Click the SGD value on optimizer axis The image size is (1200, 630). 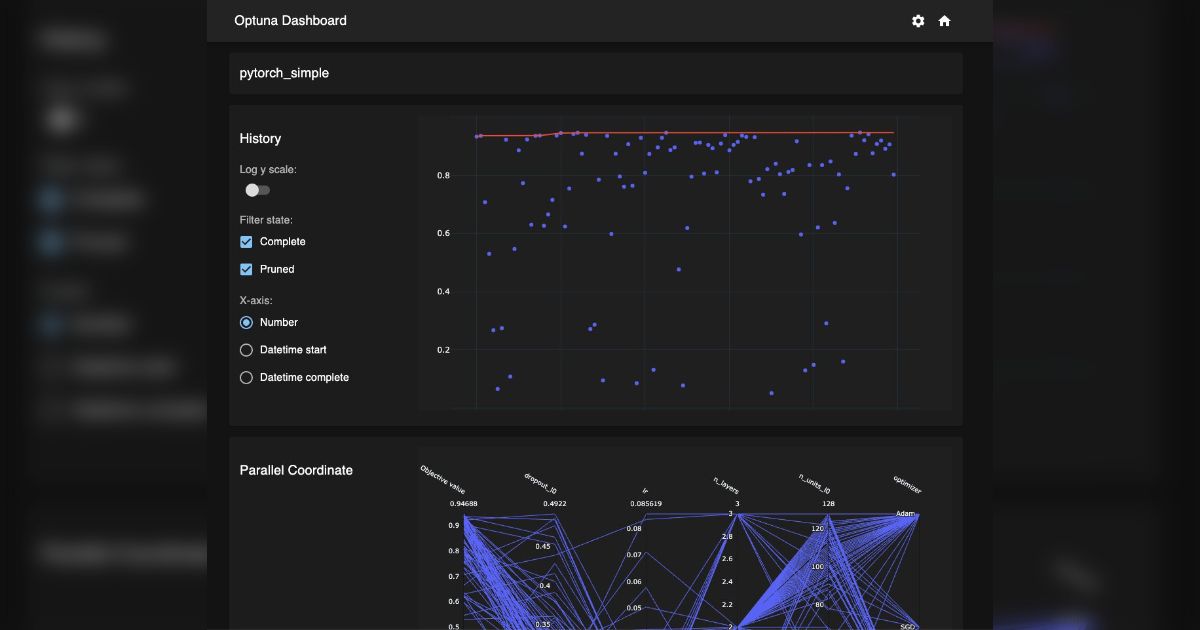[x=907, y=625]
